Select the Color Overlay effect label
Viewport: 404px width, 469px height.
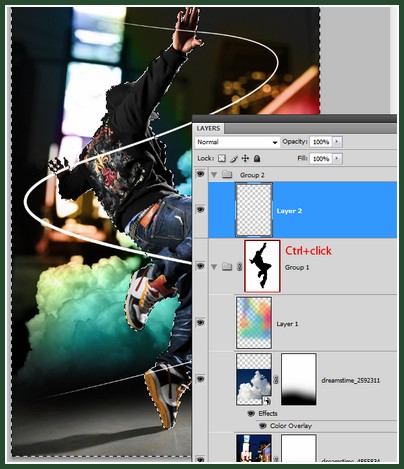pos(291,426)
